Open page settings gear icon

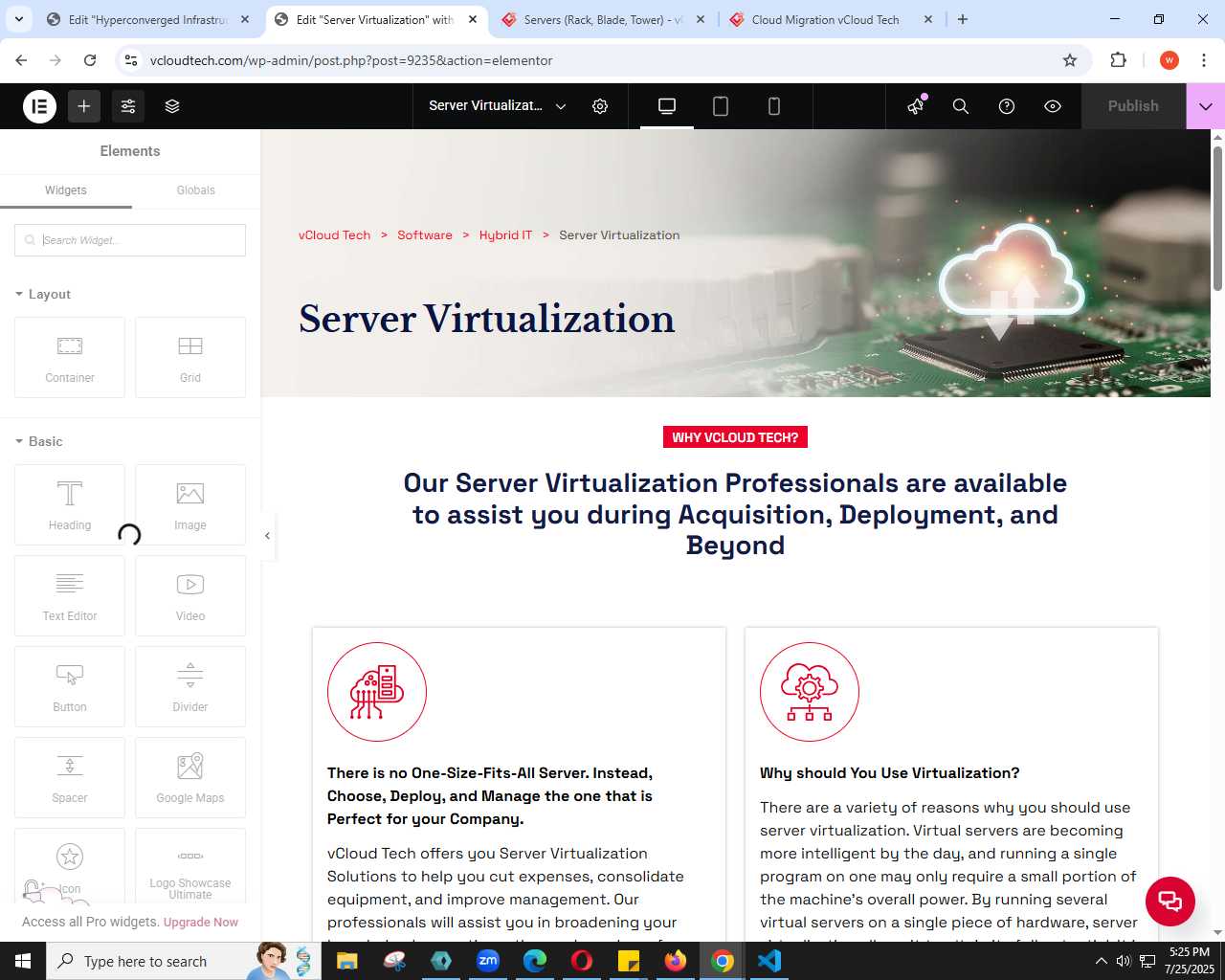tap(600, 106)
